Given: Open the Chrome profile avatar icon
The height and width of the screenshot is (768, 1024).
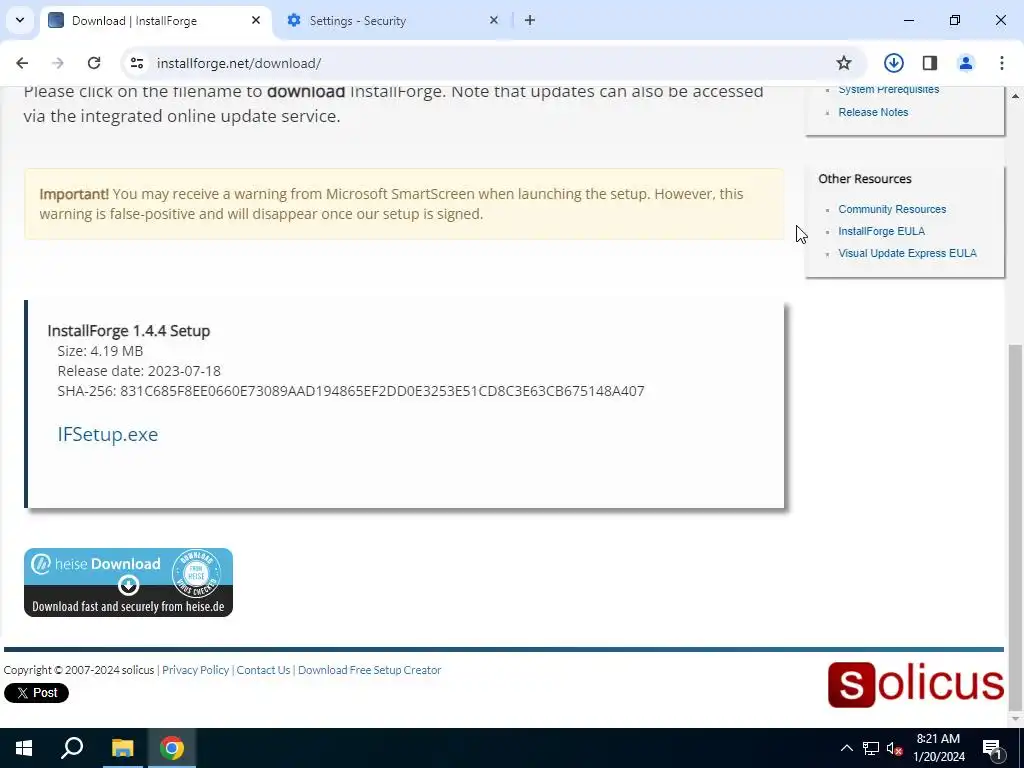Looking at the screenshot, I should pos(966,63).
